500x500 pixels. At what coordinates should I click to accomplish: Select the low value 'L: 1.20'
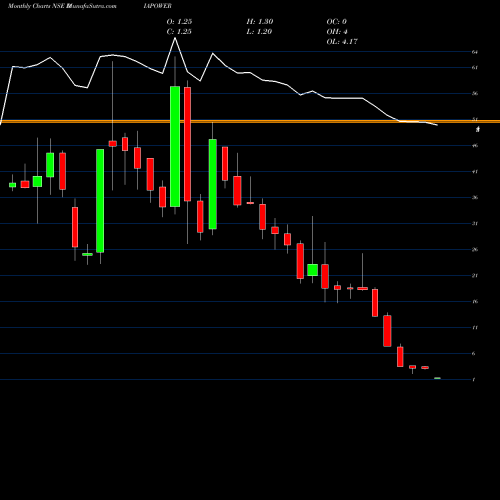(x=259, y=32)
